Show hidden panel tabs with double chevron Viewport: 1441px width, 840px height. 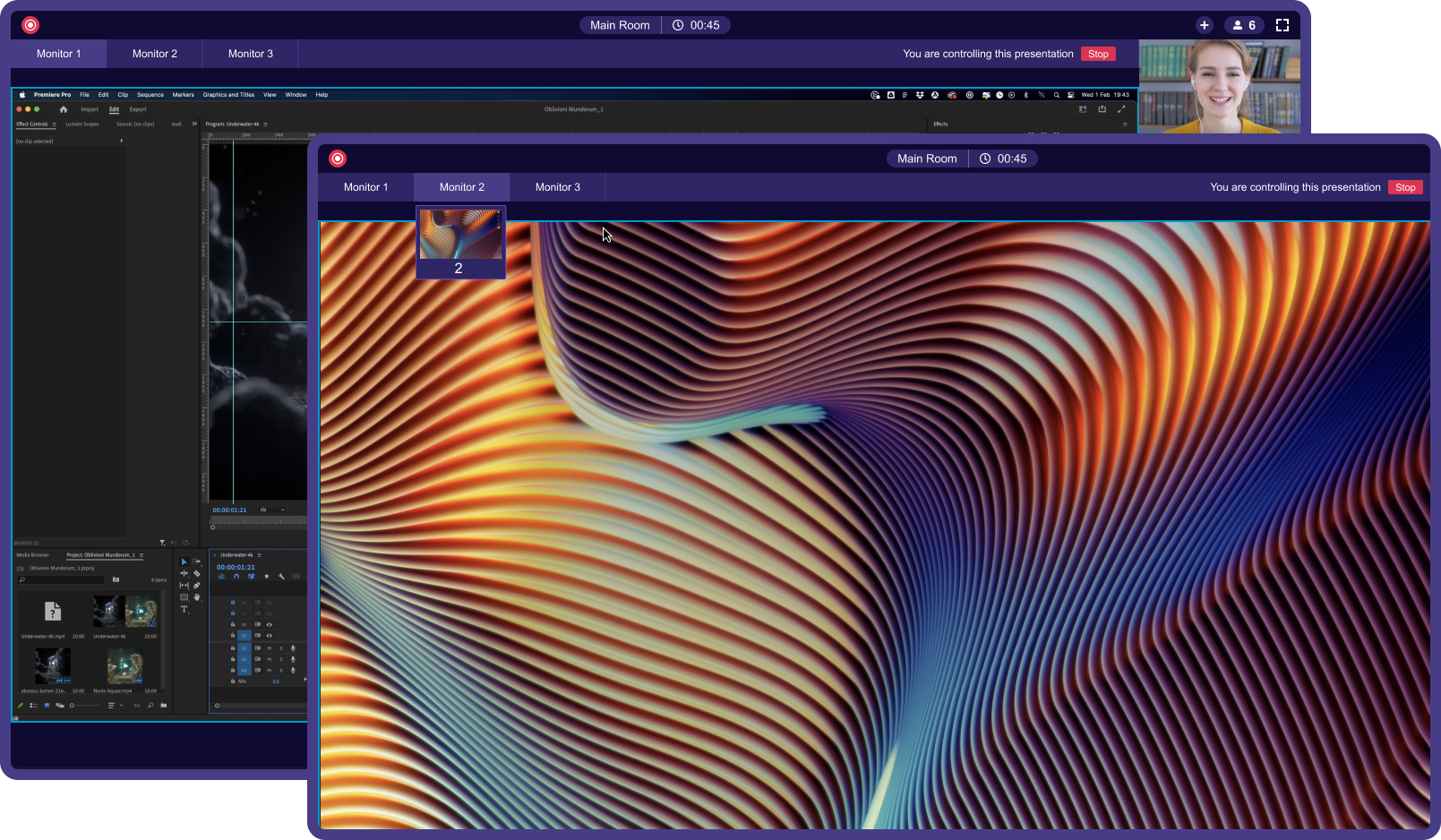(194, 124)
